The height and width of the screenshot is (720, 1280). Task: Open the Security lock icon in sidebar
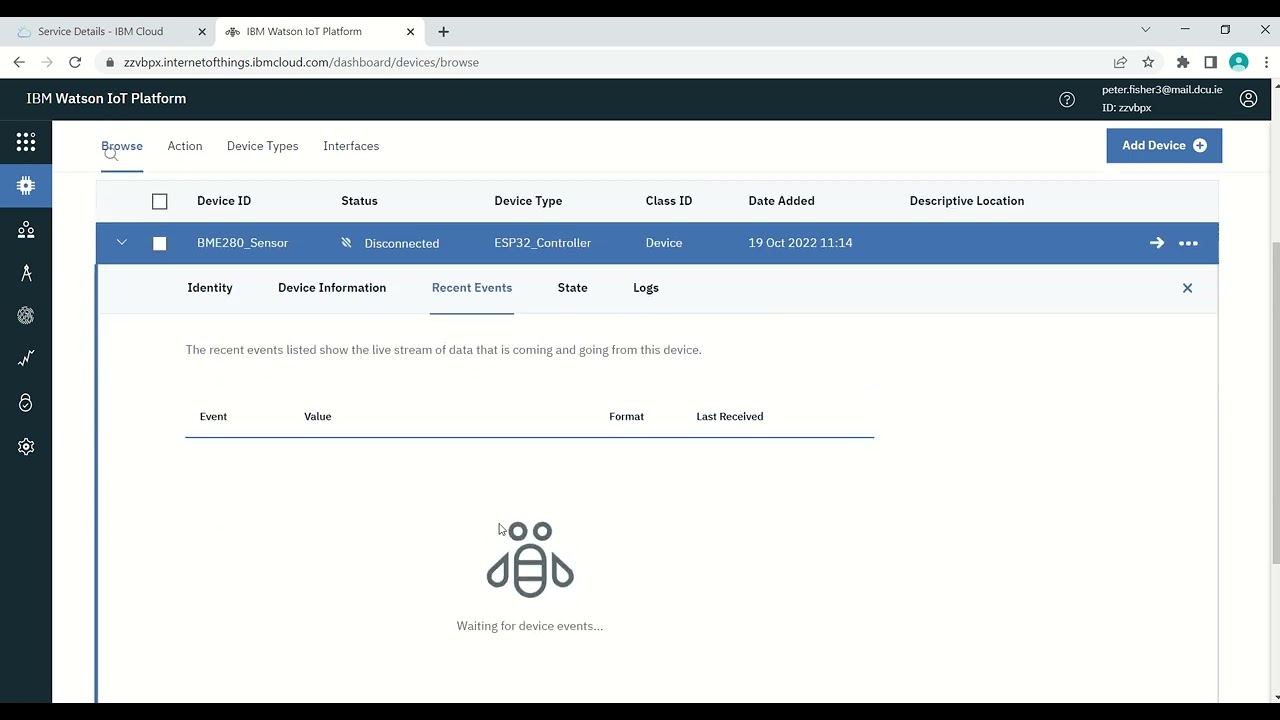pyautogui.click(x=26, y=402)
